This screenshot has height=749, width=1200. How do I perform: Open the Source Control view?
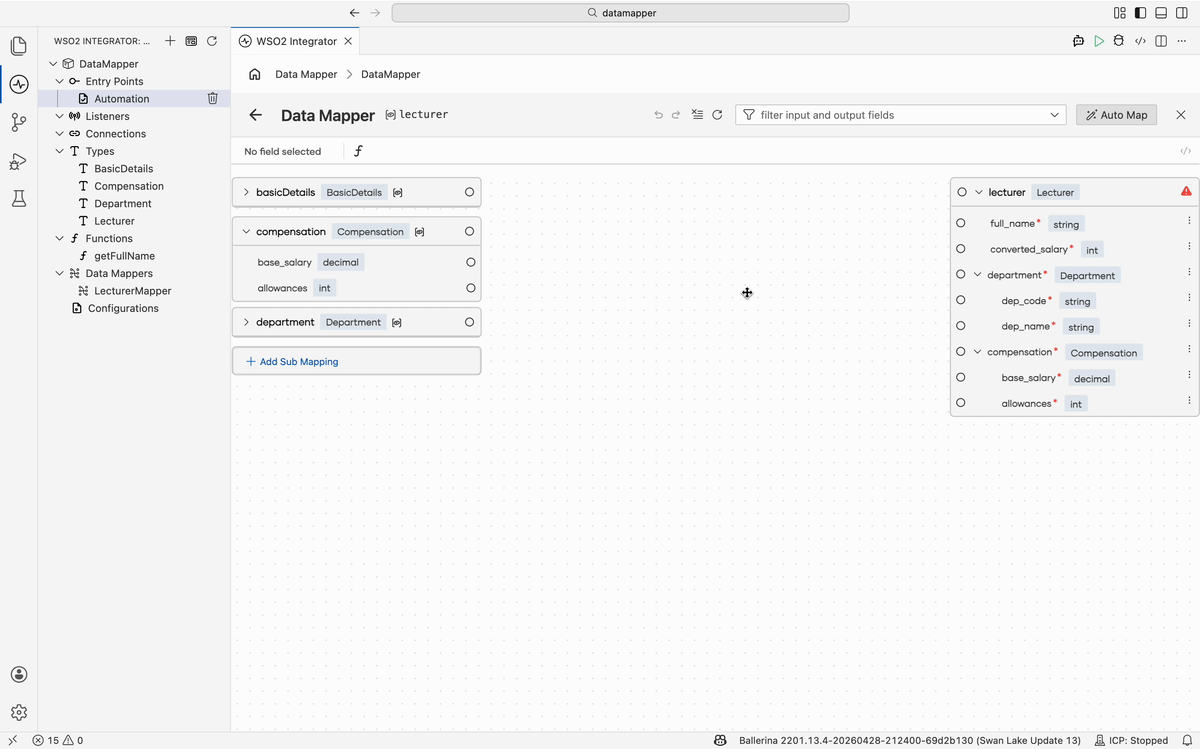(18, 122)
